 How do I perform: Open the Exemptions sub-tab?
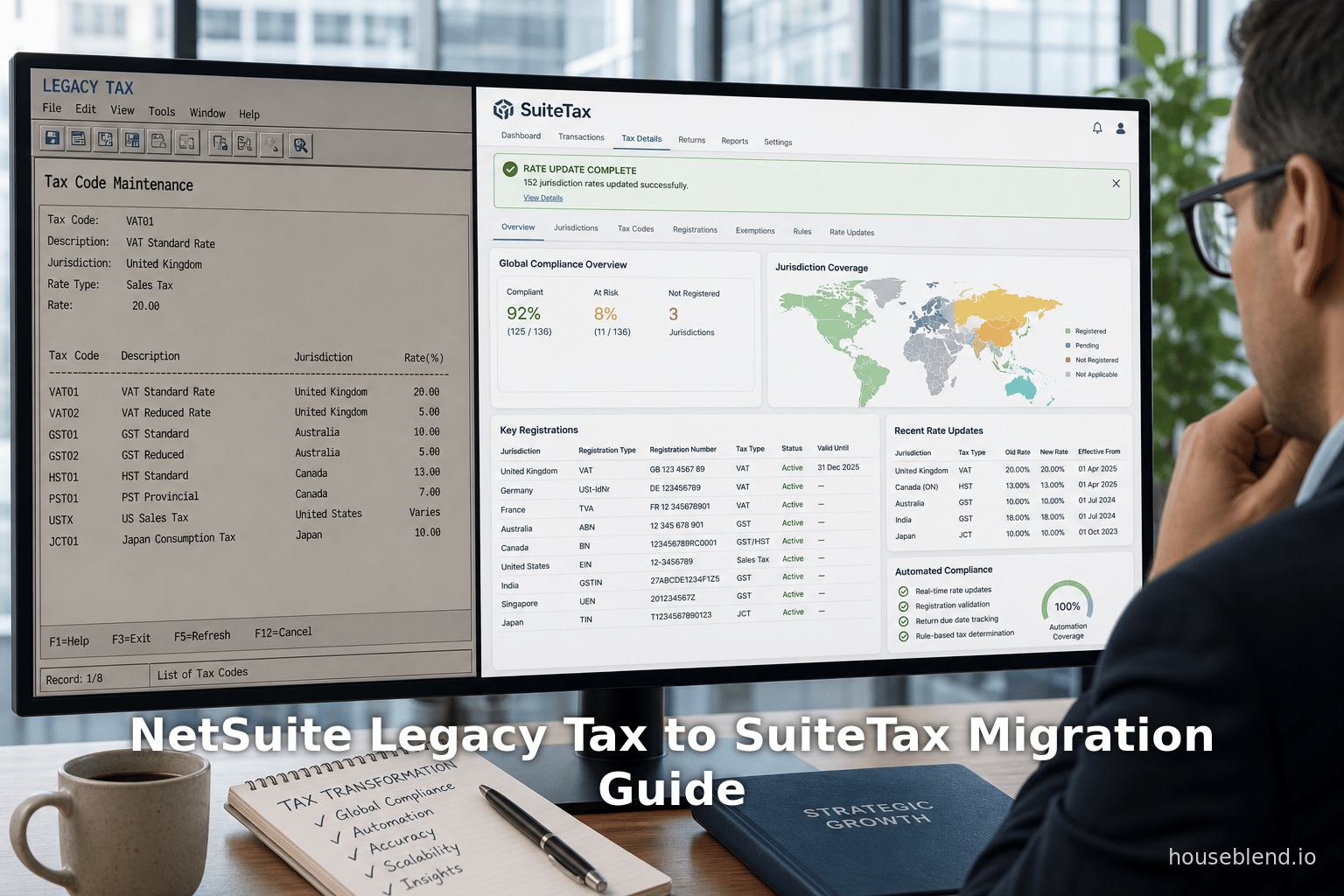coord(755,231)
